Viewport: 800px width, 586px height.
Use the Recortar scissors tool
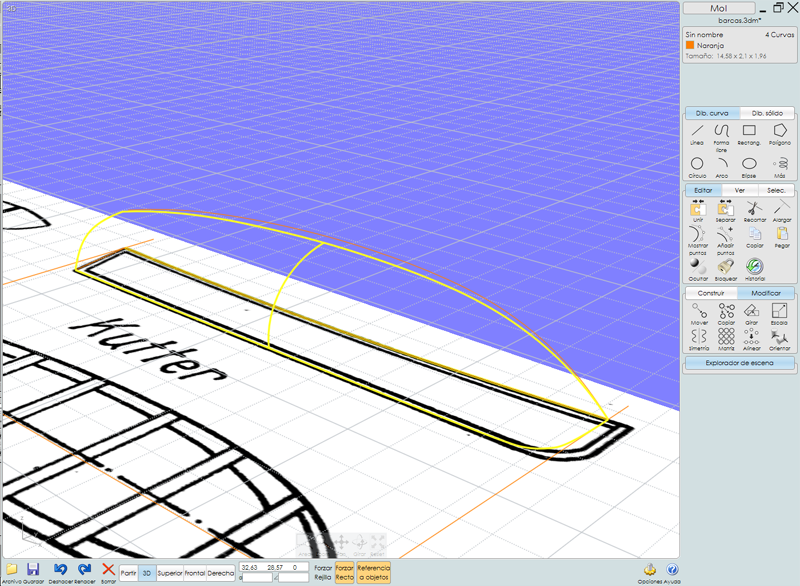755,211
